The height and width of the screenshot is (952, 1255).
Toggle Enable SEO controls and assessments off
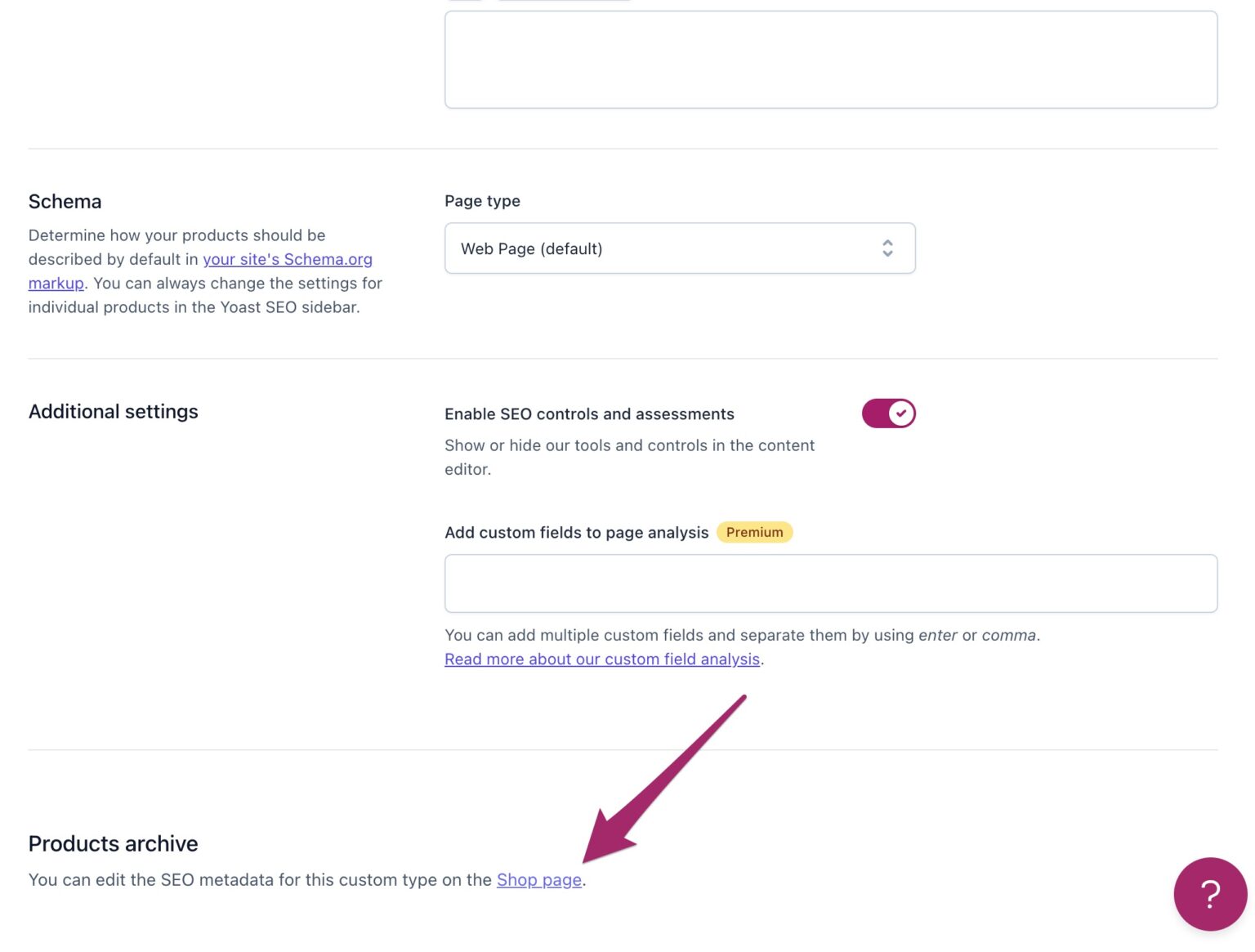coord(888,413)
